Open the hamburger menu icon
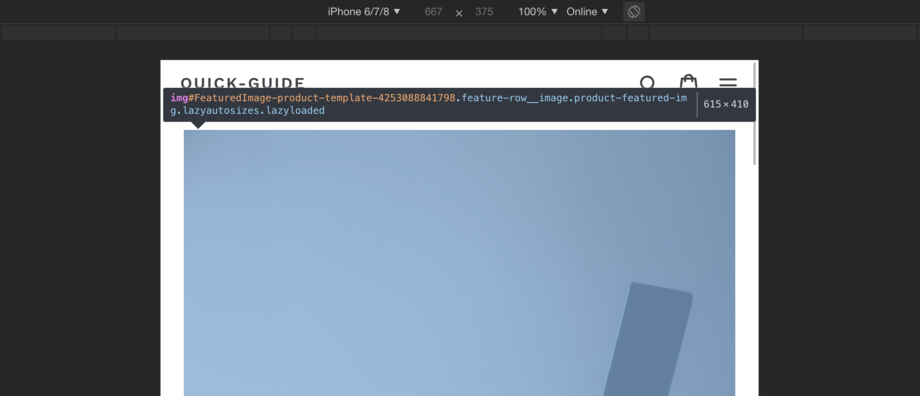 pyautogui.click(x=728, y=83)
